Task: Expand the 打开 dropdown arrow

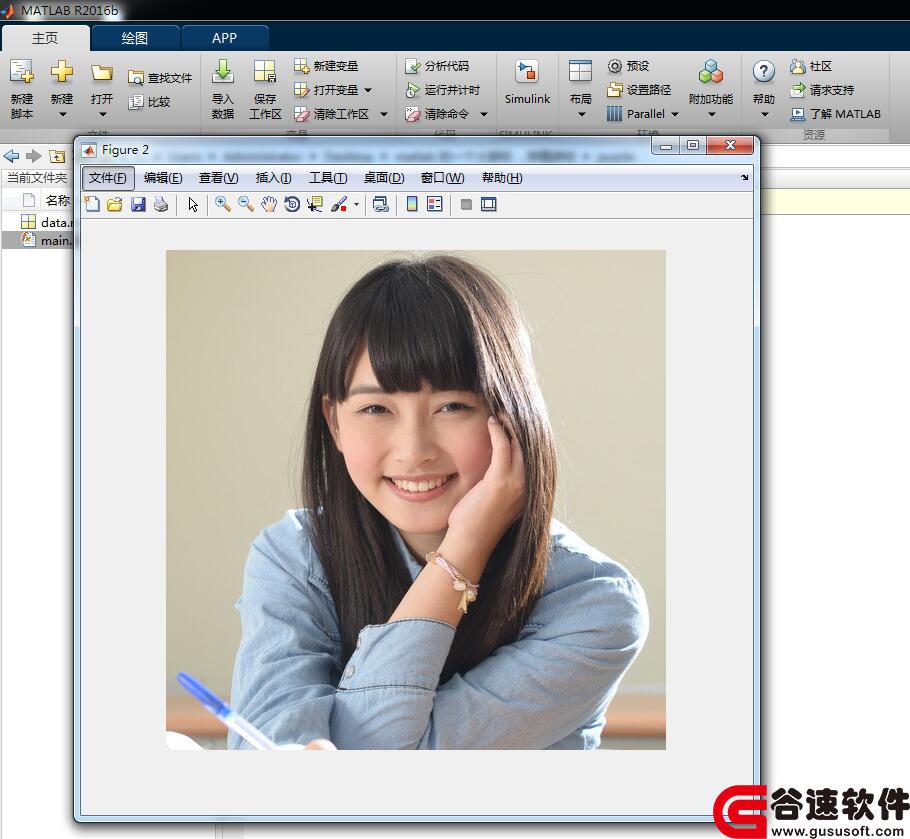Action: click(103, 114)
